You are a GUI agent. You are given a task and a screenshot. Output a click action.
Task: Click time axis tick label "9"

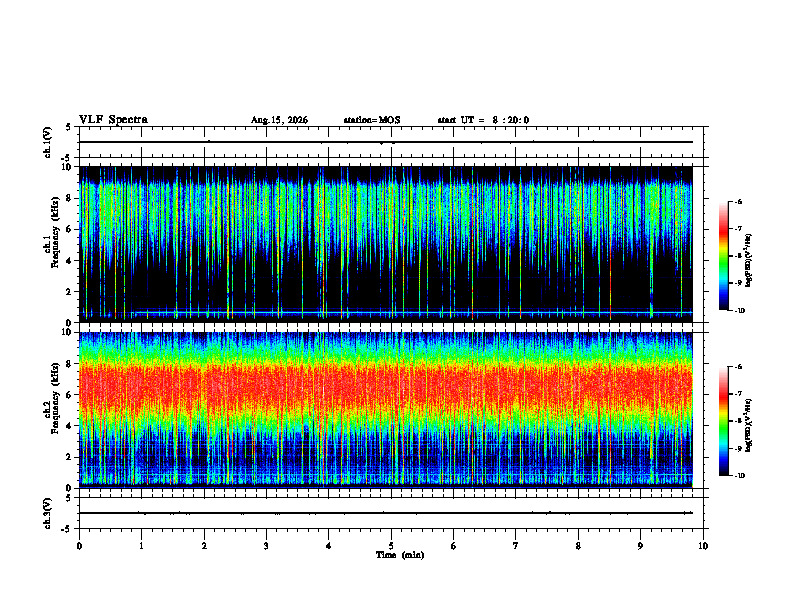click(x=640, y=546)
